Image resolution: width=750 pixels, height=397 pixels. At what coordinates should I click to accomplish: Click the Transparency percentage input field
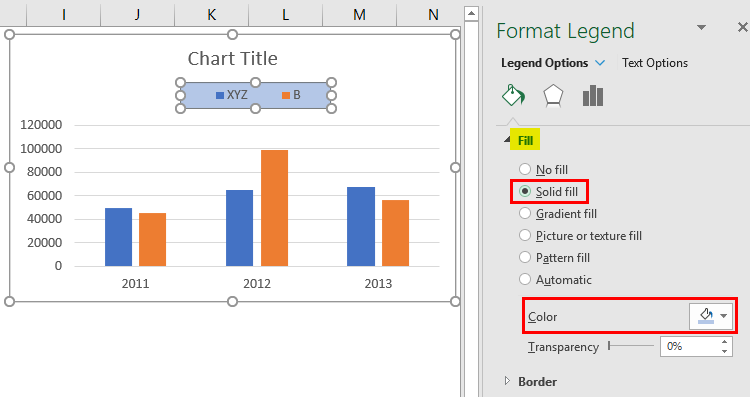pos(689,346)
